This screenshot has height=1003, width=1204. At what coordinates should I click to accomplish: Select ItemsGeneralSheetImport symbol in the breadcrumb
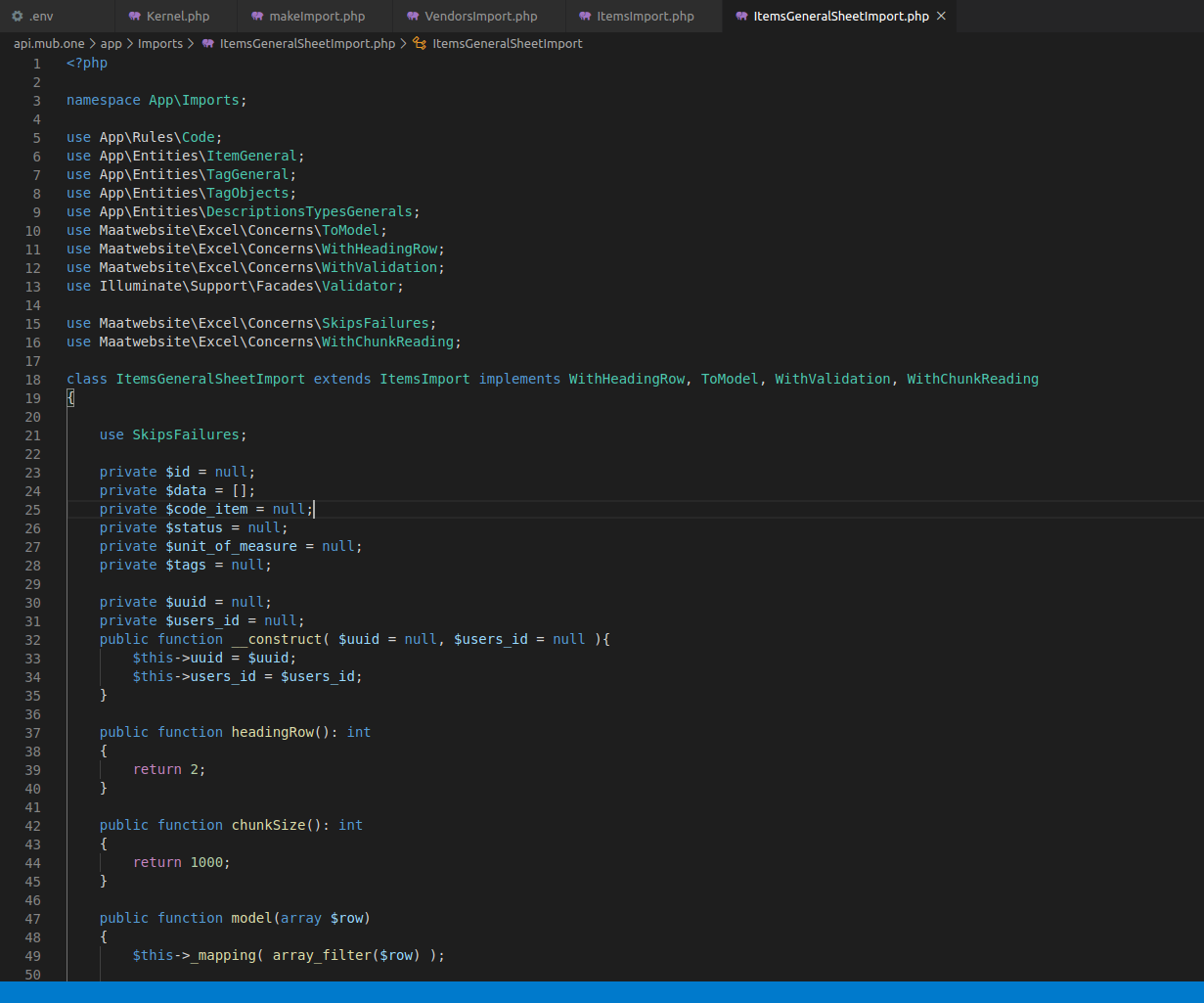pyautogui.click(x=507, y=43)
